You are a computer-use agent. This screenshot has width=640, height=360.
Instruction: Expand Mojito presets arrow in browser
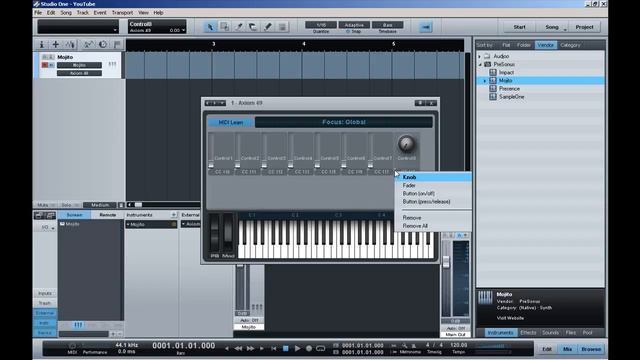485,81
